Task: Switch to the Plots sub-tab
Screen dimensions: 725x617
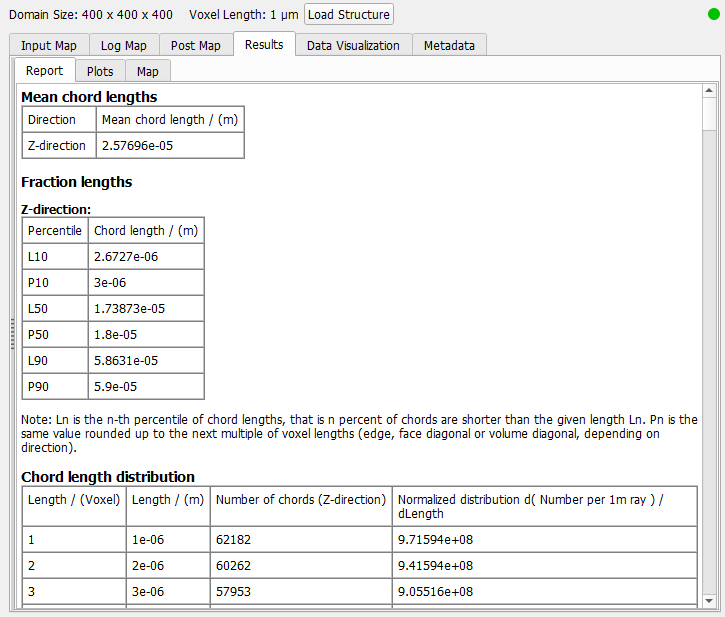Action: coord(100,72)
